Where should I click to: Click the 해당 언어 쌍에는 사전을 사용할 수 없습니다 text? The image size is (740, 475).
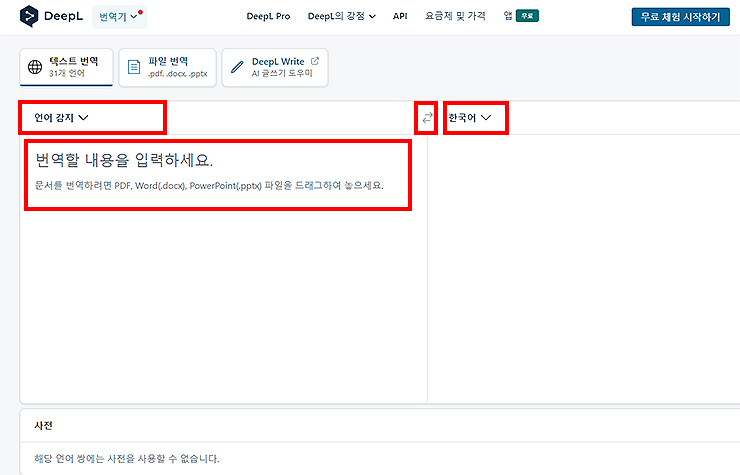point(126,458)
